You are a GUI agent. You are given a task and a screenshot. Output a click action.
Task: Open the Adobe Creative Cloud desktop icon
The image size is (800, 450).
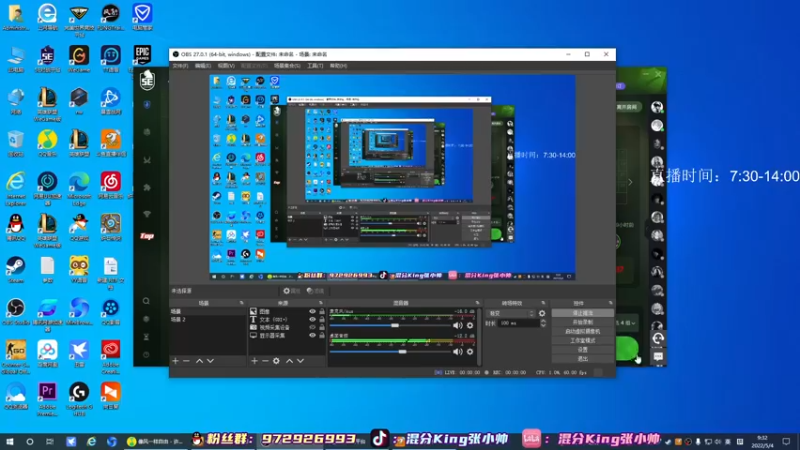pyautogui.click(x=111, y=354)
